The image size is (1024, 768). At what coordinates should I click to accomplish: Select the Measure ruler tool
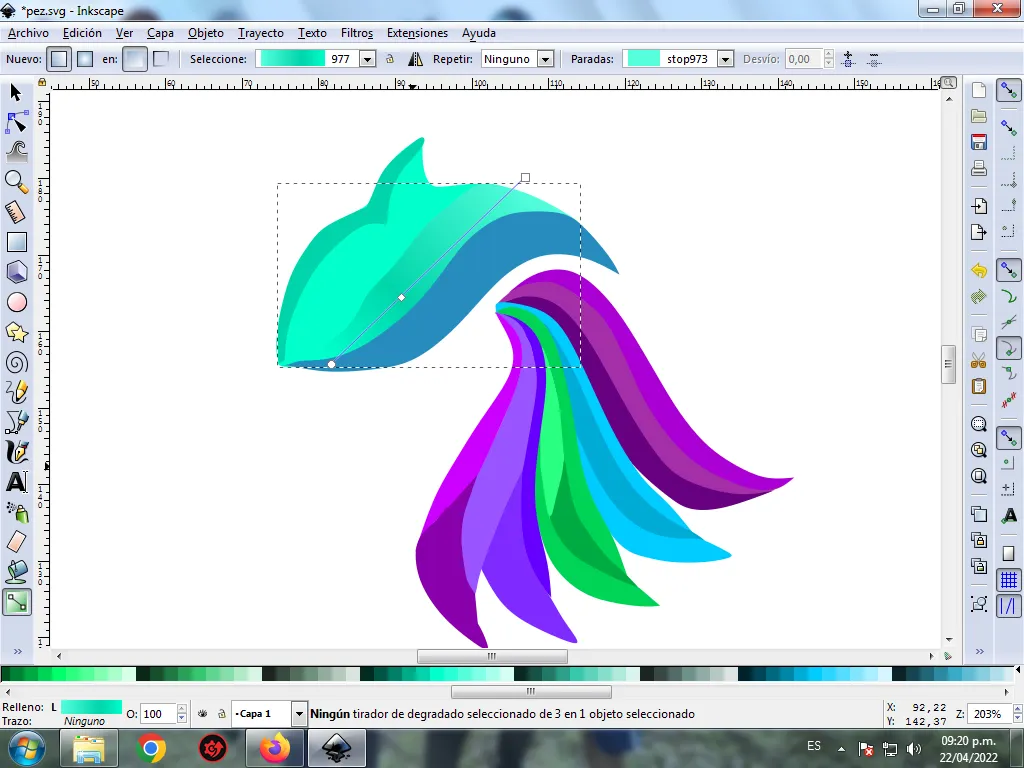[16, 212]
